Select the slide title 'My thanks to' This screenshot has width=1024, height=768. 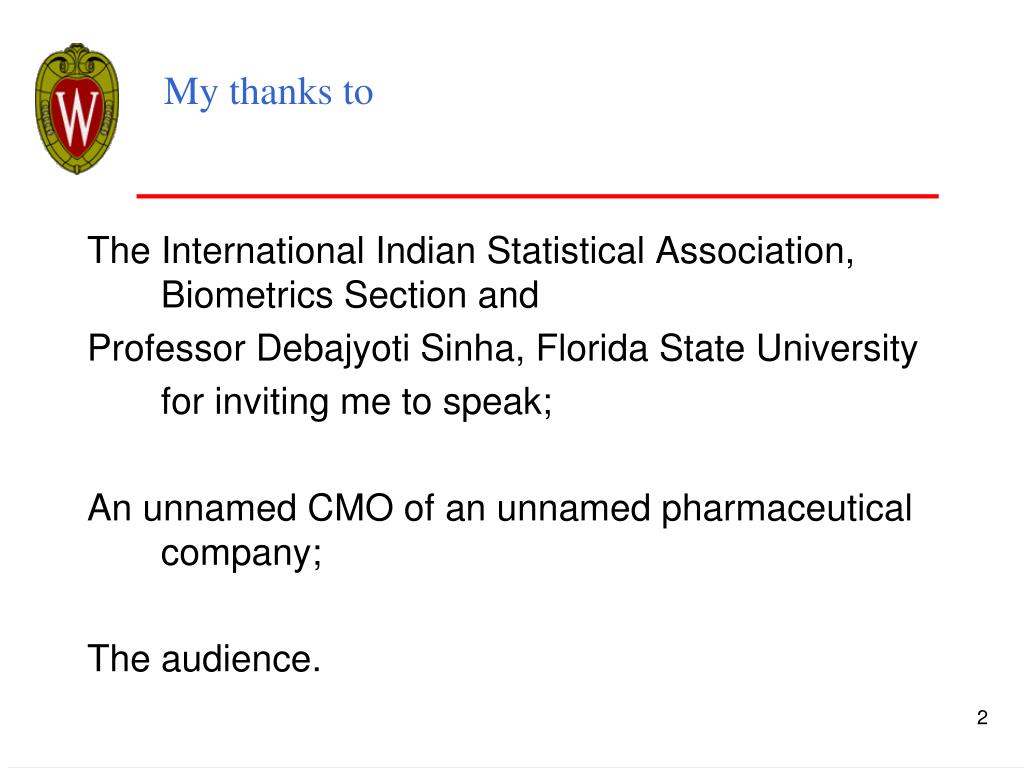[268, 91]
